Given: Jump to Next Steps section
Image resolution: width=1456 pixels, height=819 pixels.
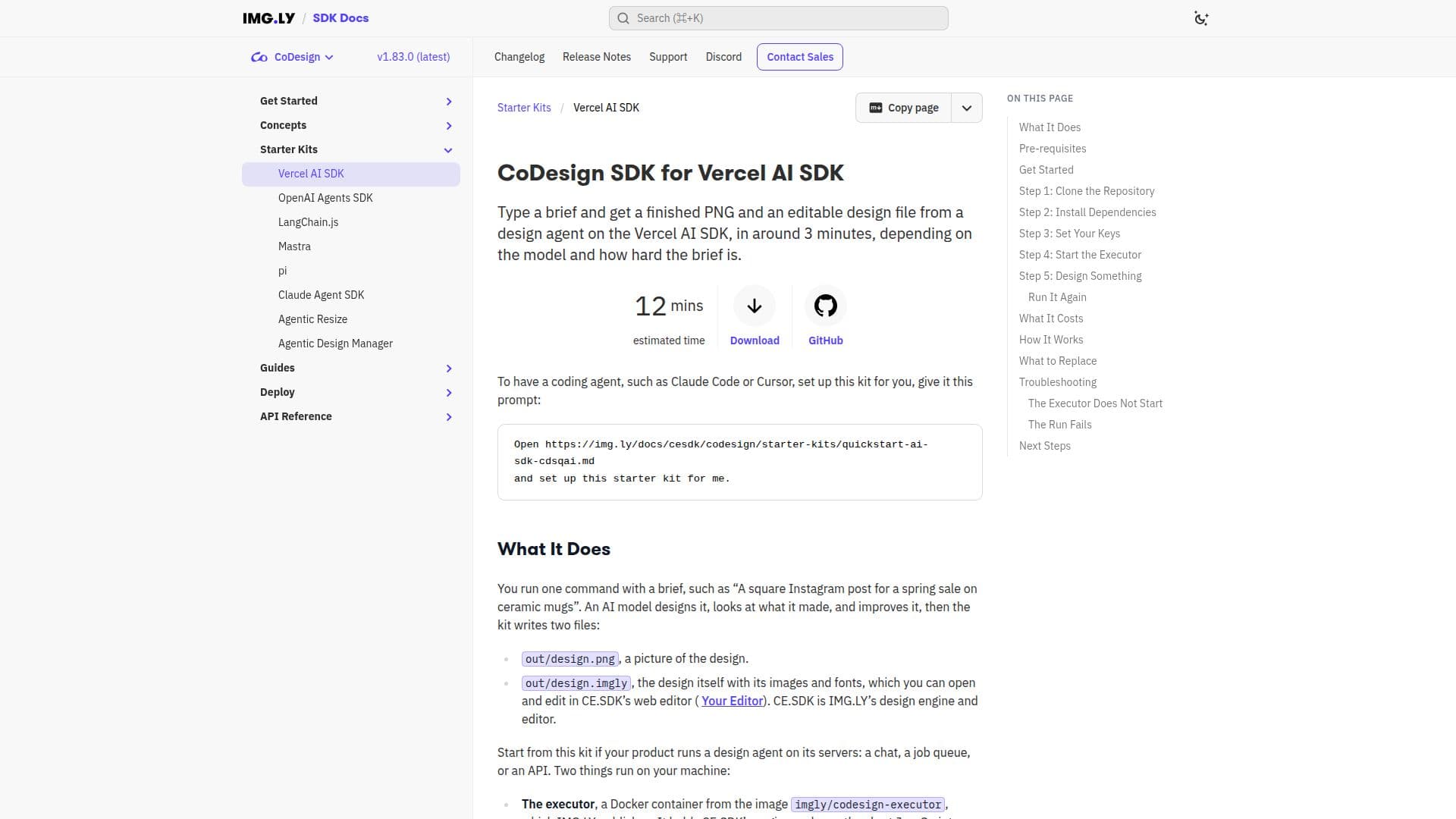Looking at the screenshot, I should pyautogui.click(x=1045, y=446).
